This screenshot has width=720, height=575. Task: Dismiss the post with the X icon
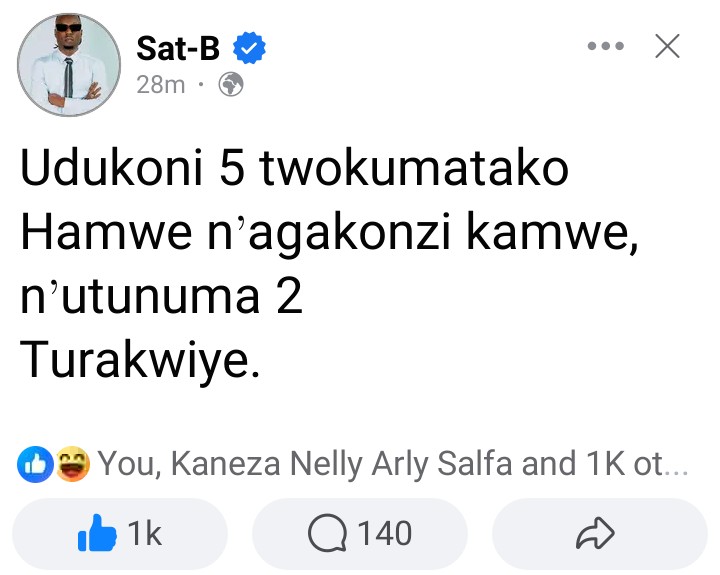(667, 46)
